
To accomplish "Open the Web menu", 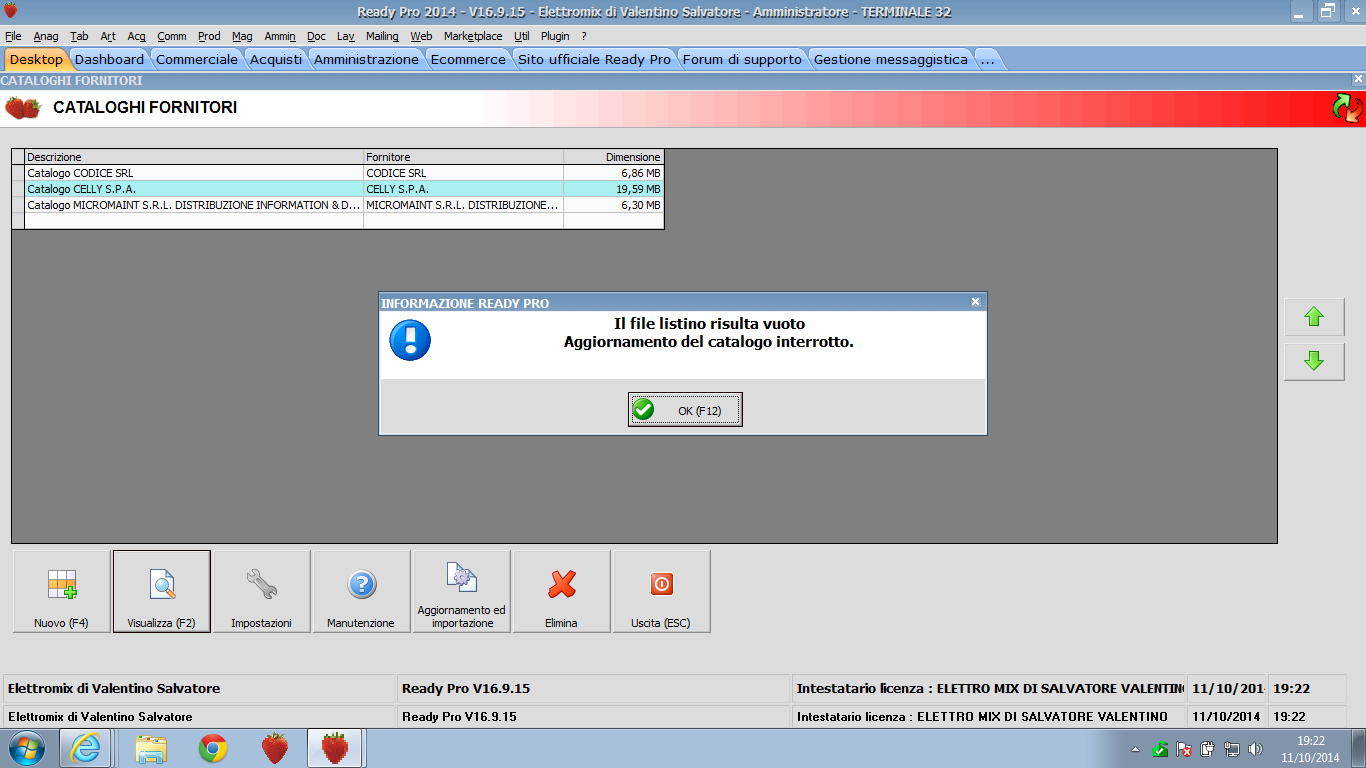I will [x=421, y=36].
